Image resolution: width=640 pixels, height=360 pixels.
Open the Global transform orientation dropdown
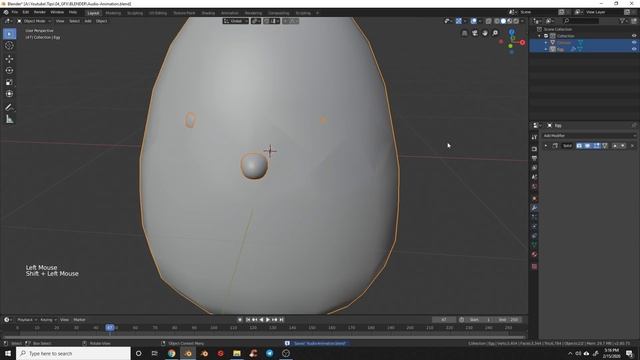coord(236,21)
